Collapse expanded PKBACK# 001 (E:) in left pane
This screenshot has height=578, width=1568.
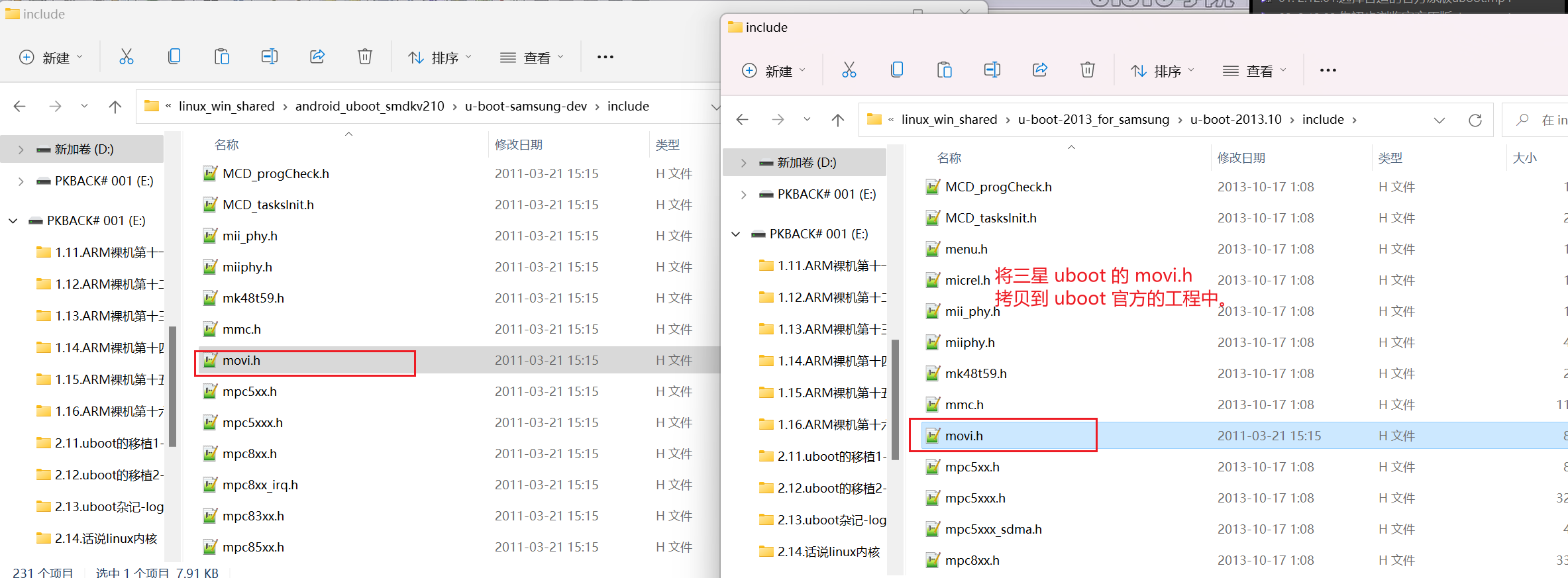pos(13,221)
